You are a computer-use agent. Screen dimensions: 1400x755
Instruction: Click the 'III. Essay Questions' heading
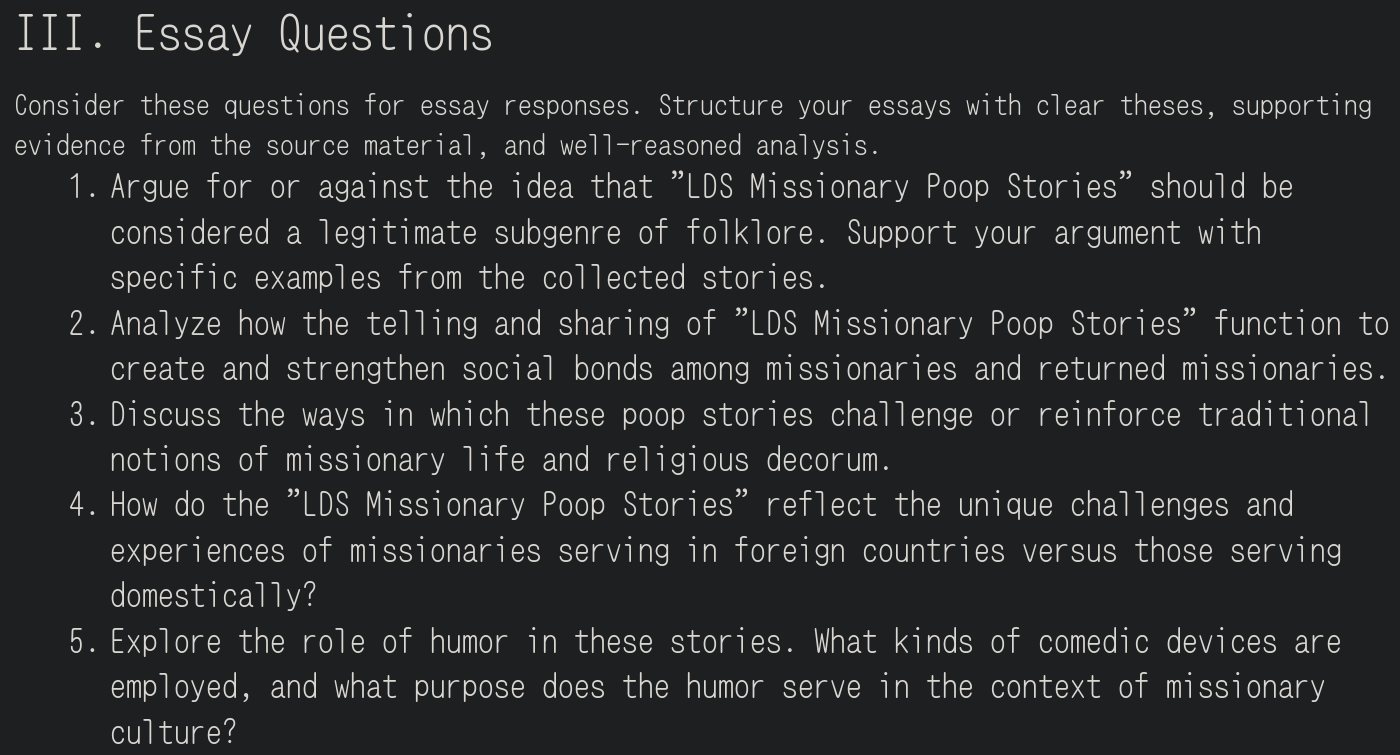[254, 34]
